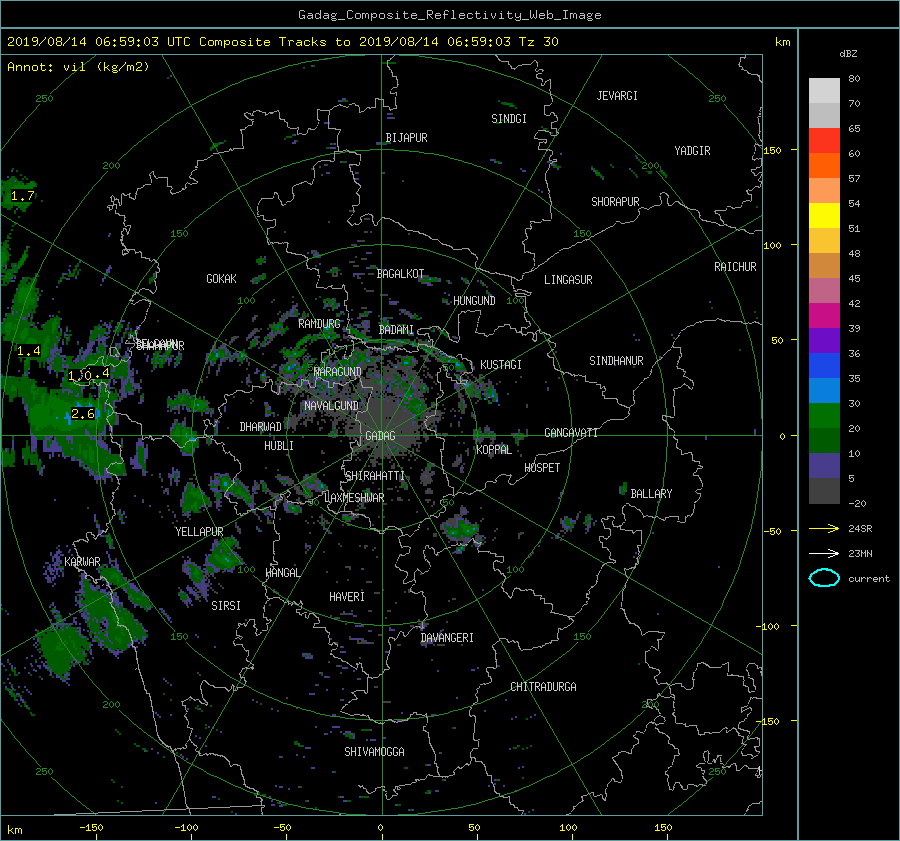Pick the red 60-65 dBZ legend swatch
This screenshot has width=900, height=841.
[x=824, y=141]
